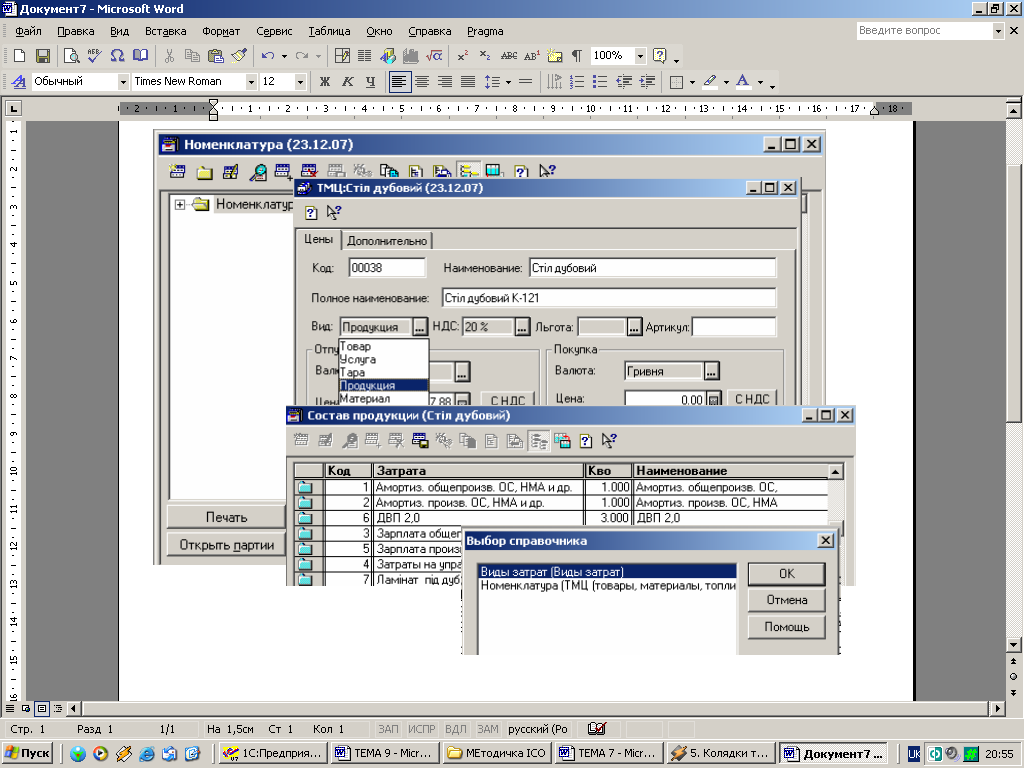Insert a symbol with the Omega icon
Viewport: 1024px width, 768px height.
[x=118, y=56]
